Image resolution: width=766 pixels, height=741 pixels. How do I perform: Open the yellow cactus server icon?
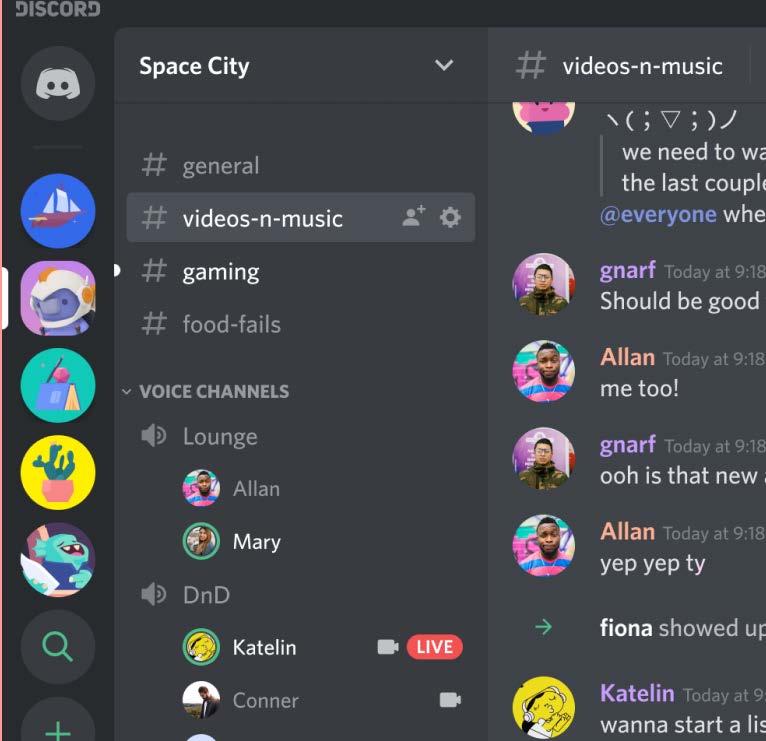pyautogui.click(x=58, y=472)
